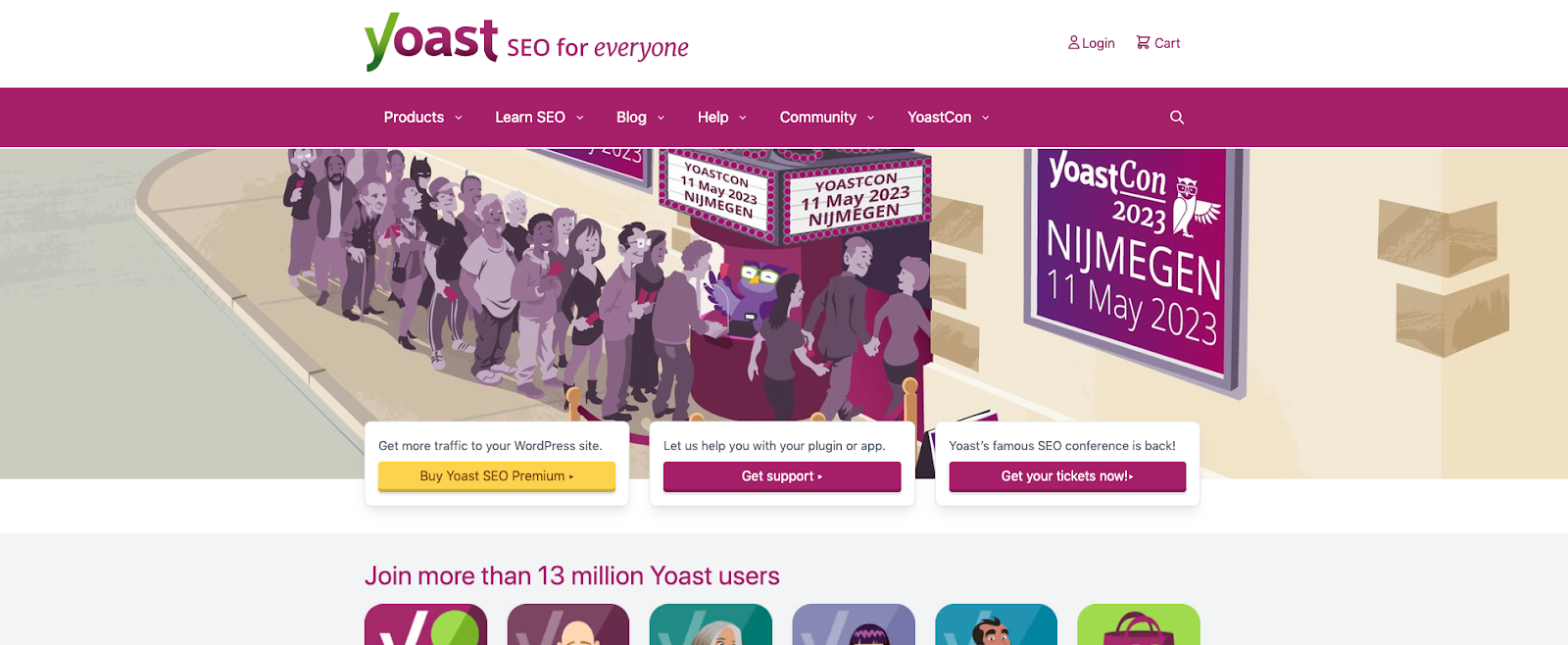
Task: Select the purple-haired woman product tile
Action: coord(854,624)
